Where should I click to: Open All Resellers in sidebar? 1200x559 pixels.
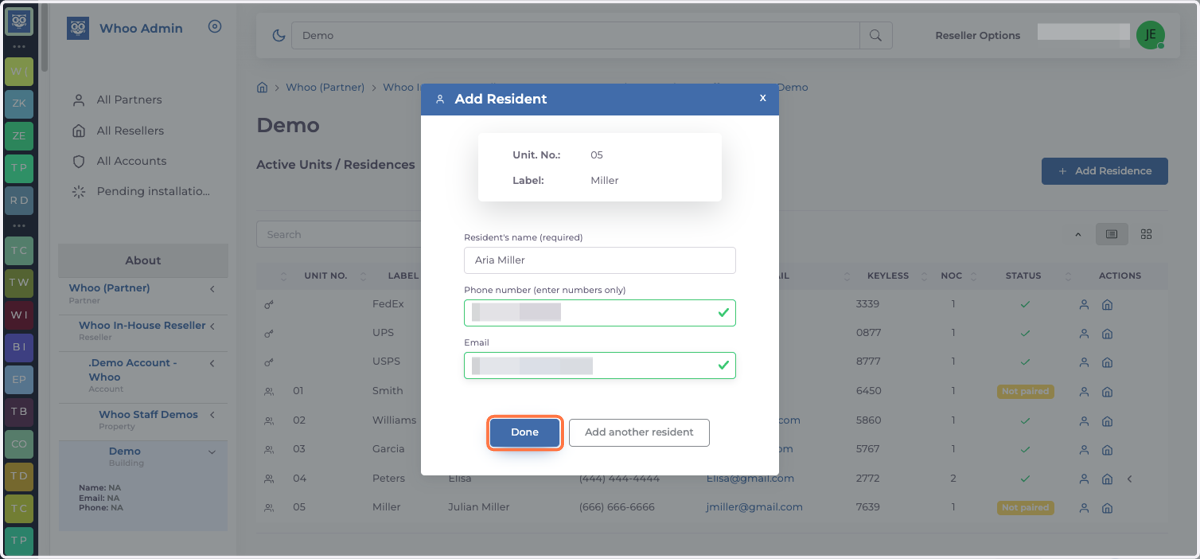tap(130, 131)
